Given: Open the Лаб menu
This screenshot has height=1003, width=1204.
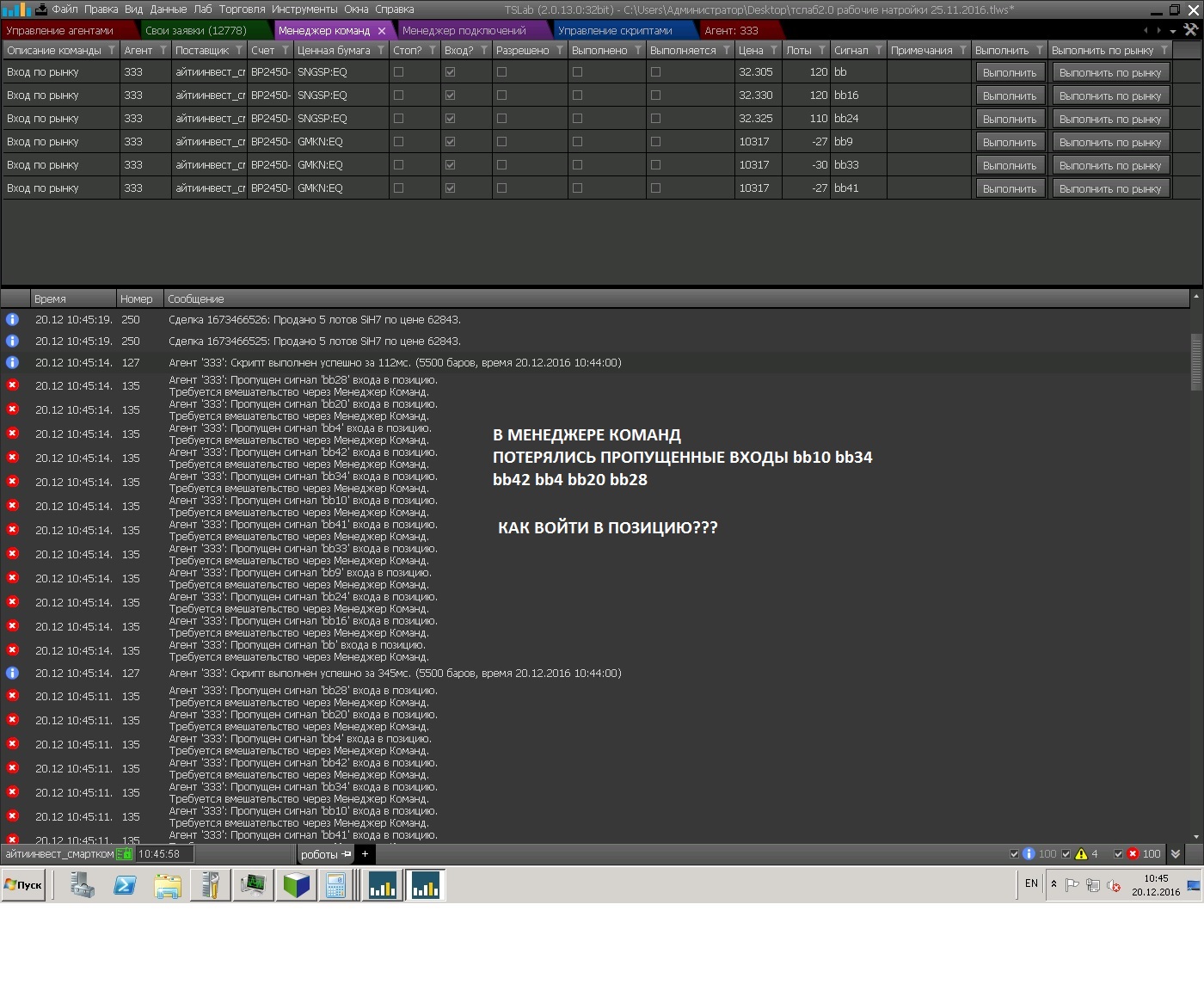Looking at the screenshot, I should tap(203, 9).
